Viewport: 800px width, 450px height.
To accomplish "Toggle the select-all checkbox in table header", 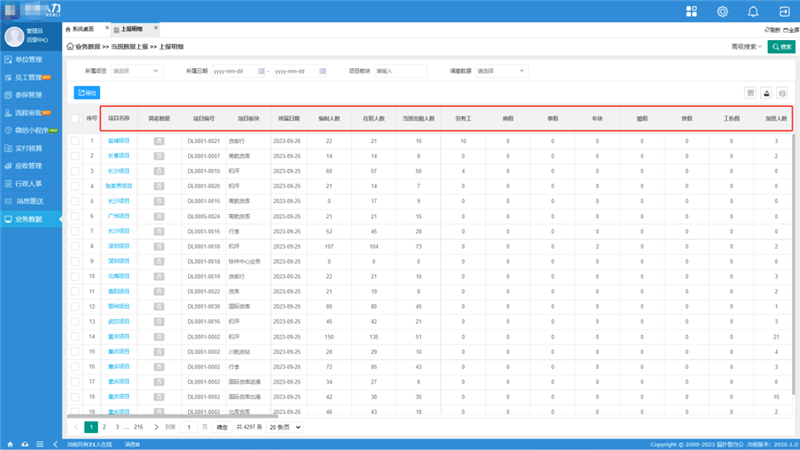I will [75, 118].
